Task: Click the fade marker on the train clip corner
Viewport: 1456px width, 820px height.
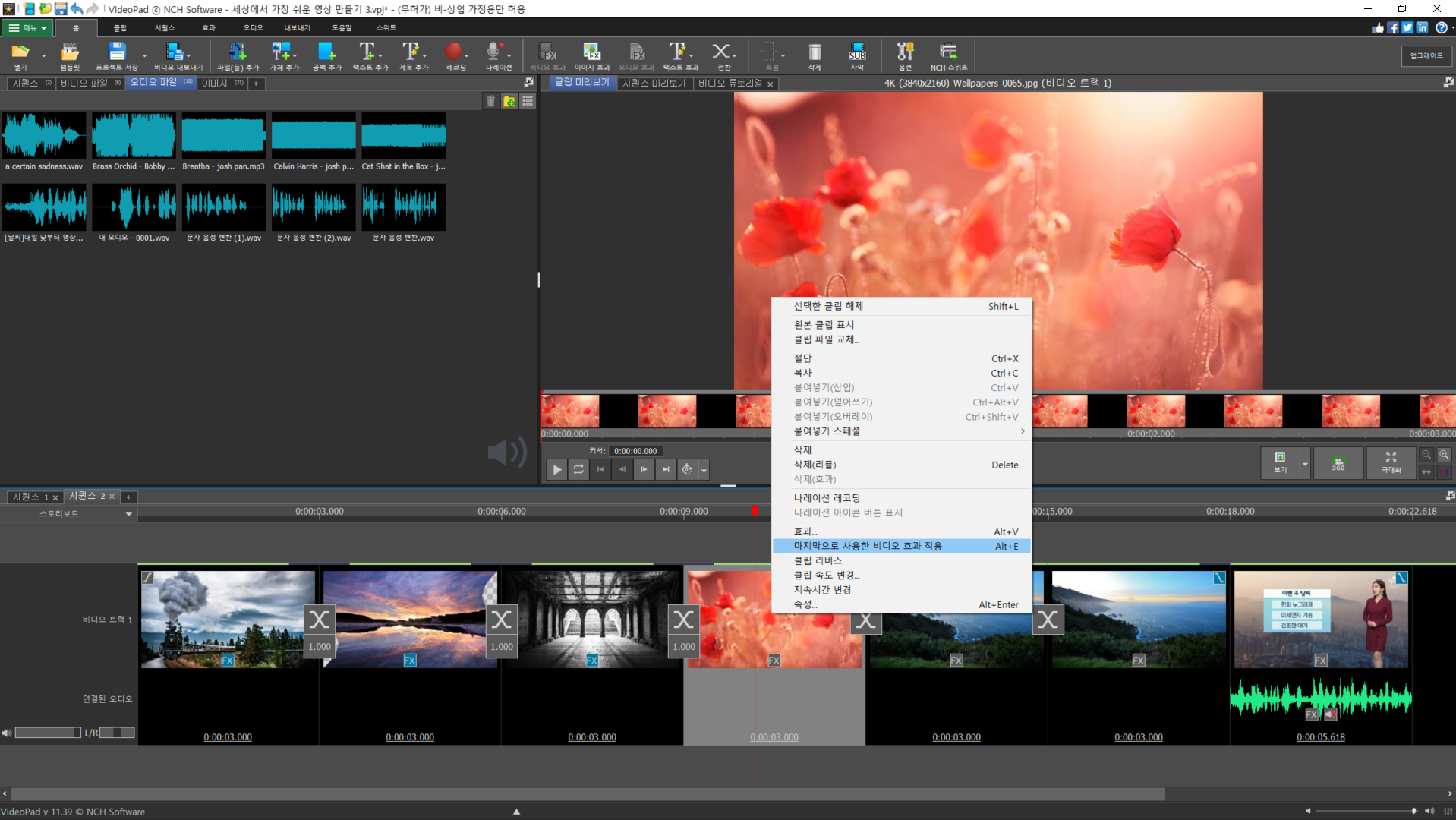Action: click(148, 578)
